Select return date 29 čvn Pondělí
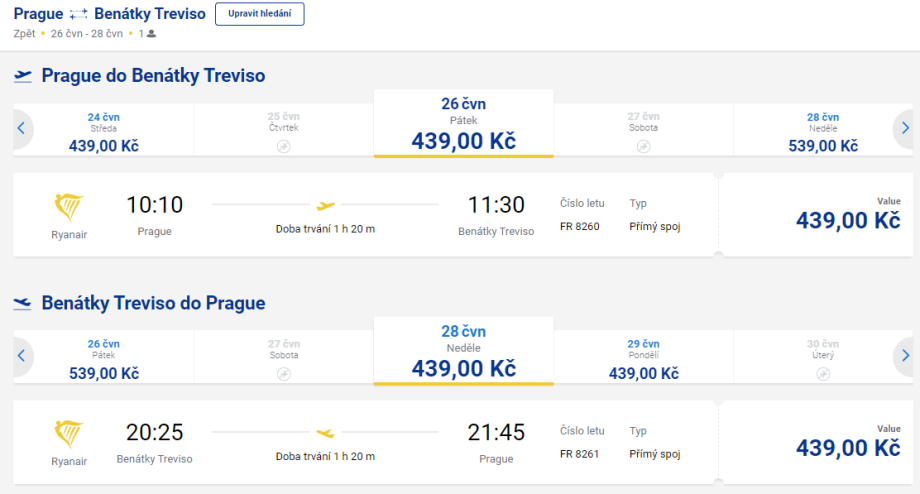920x494 pixels. (643, 359)
